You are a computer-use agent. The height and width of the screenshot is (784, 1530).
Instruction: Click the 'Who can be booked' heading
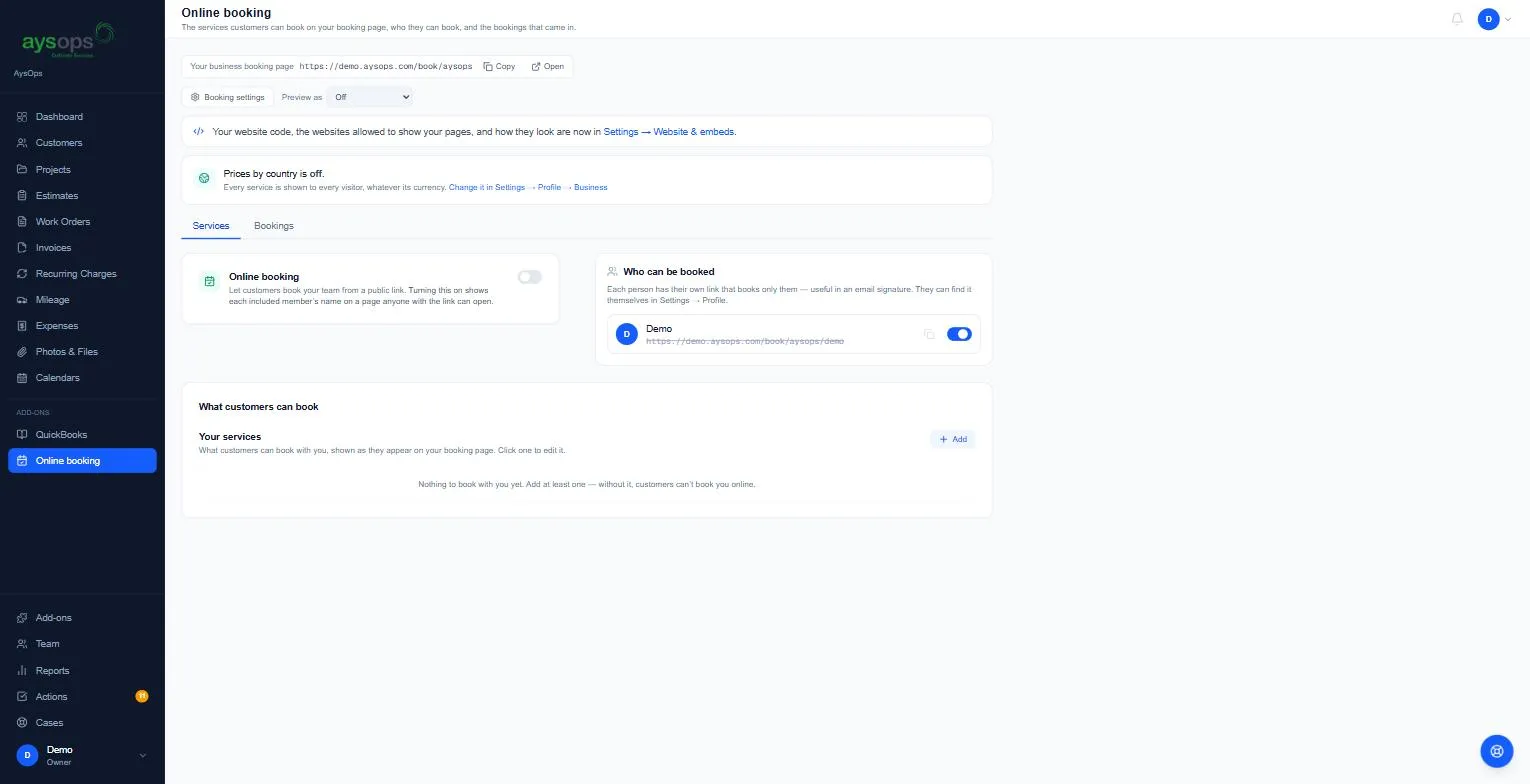click(668, 271)
